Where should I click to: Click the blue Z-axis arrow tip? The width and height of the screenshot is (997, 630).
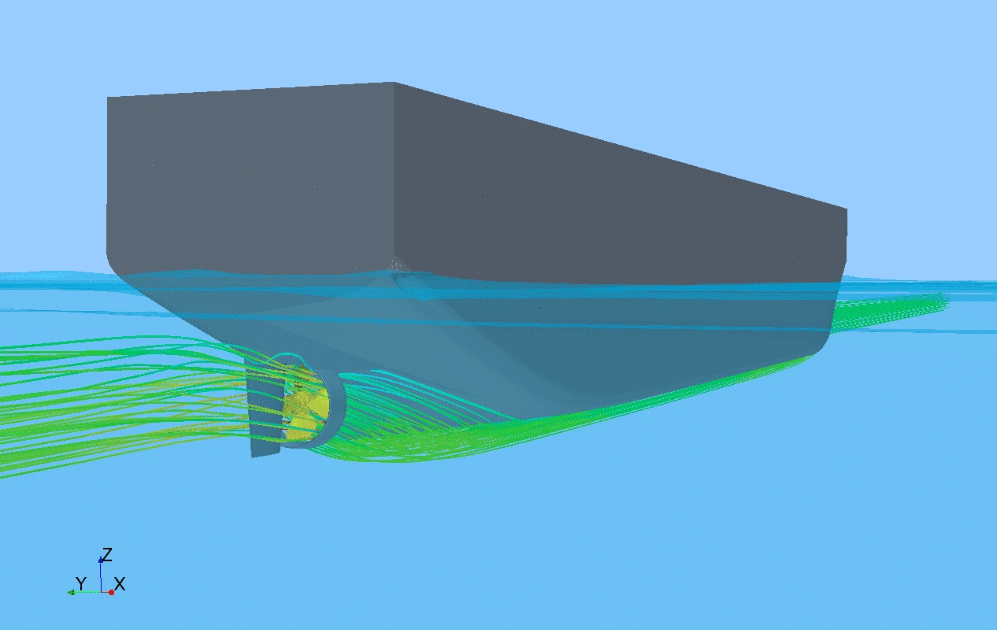pos(100,561)
